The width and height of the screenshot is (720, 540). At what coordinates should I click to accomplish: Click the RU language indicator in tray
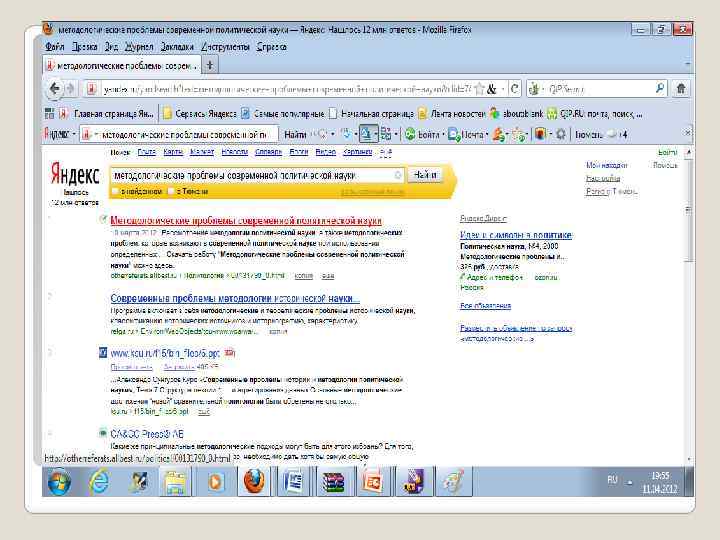point(612,480)
